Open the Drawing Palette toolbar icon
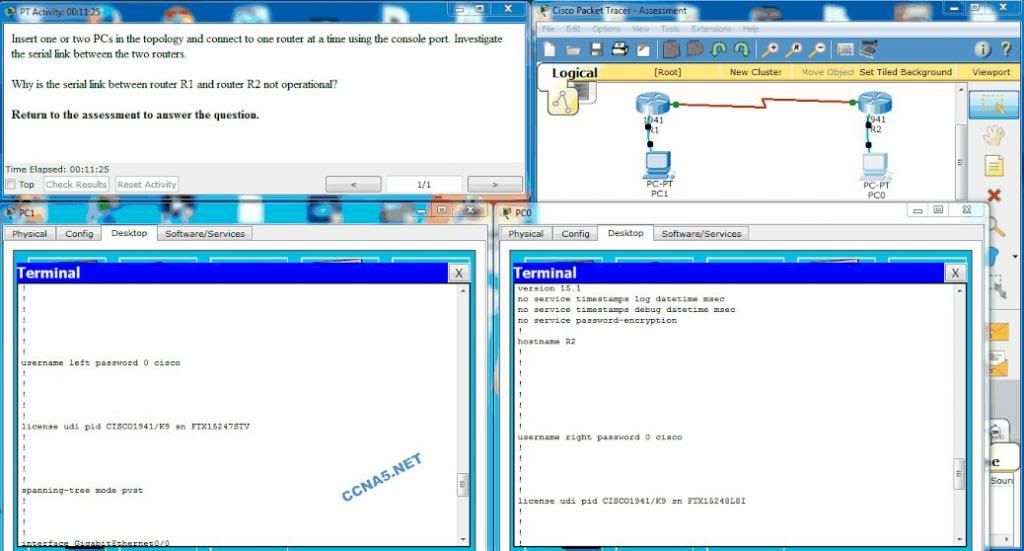 click(x=845, y=49)
